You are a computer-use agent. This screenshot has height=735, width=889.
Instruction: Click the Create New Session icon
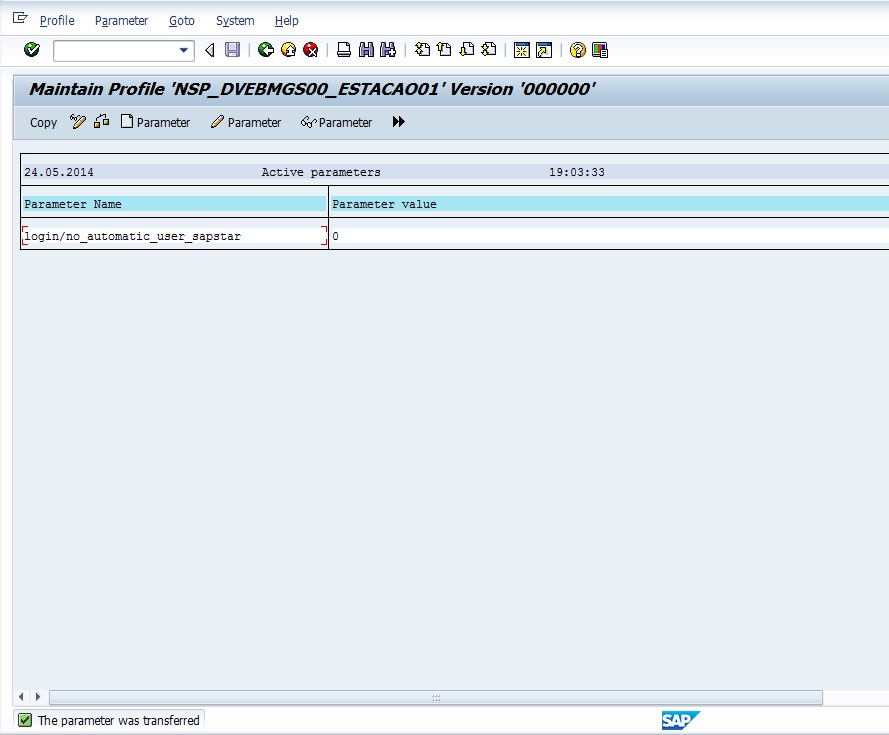(x=521, y=50)
